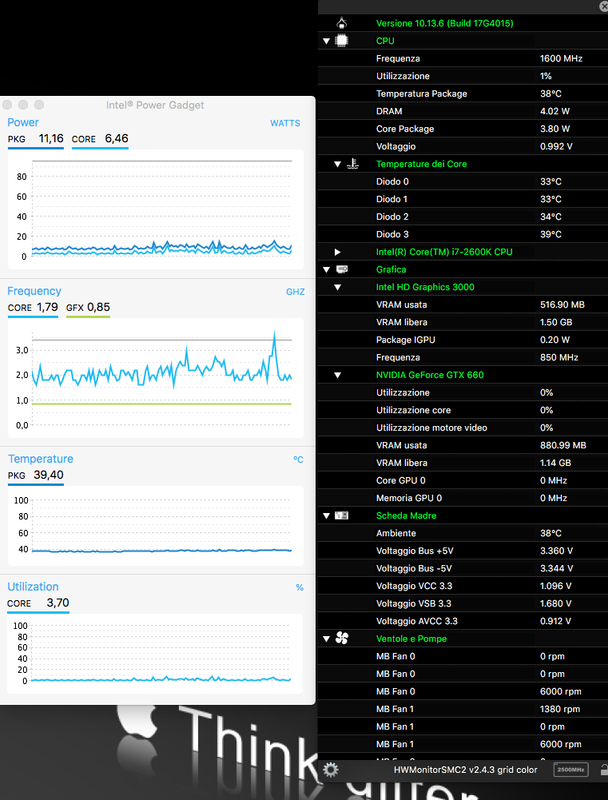This screenshot has width=608, height=800.
Task: Click the Temperature heading in Intel Power Gadget
Action: 40,459
